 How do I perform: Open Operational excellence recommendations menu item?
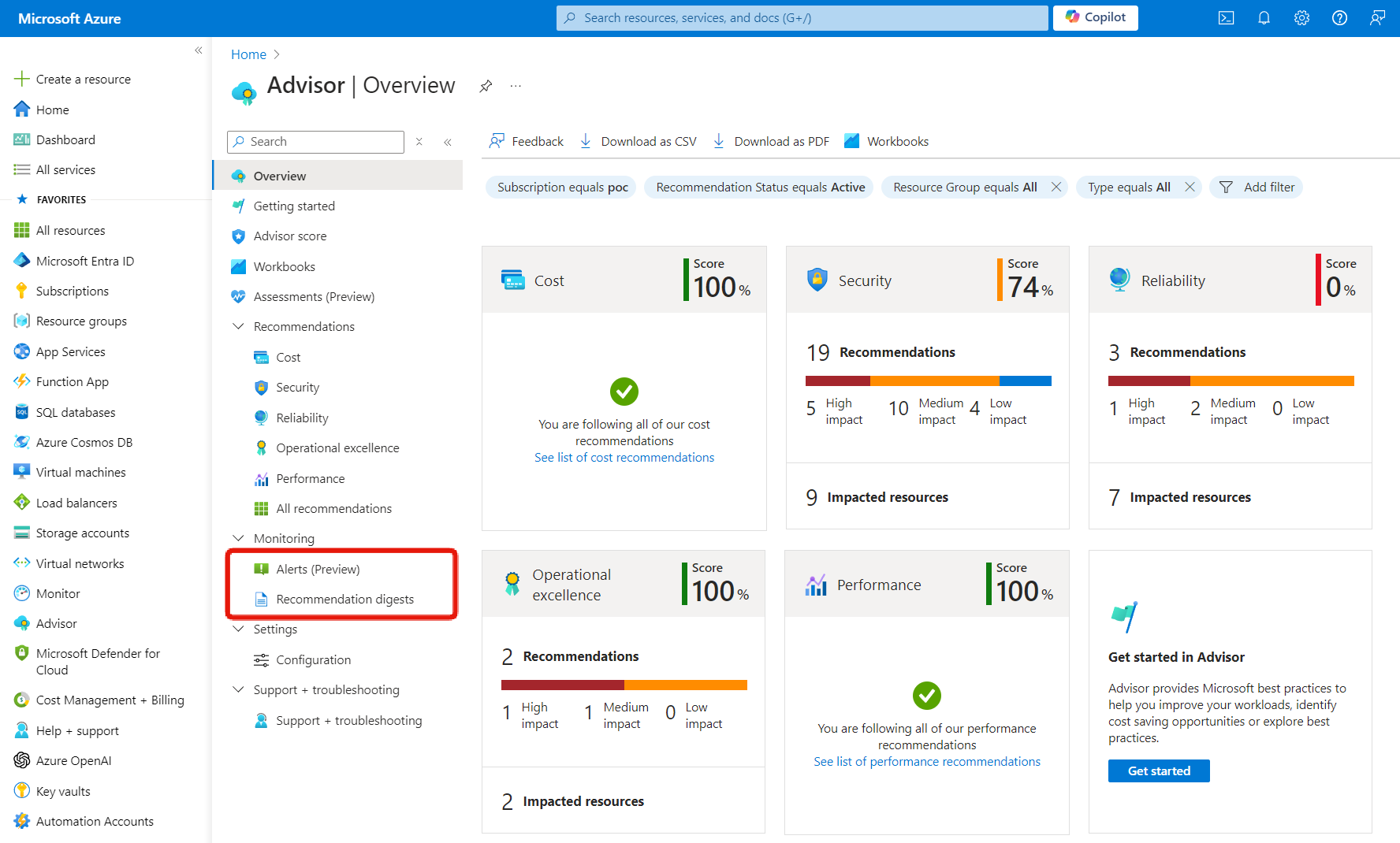click(x=337, y=447)
